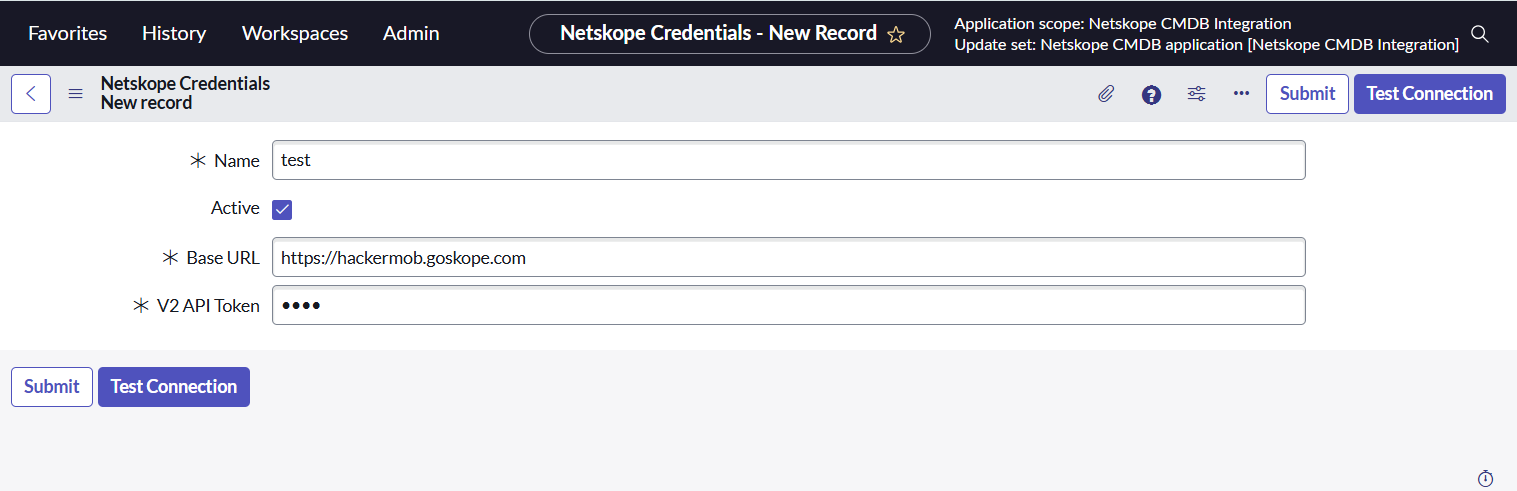Click the Netskope Credentials form heading
Viewport: 1517px width, 491px height.
pyautogui.click(x=185, y=84)
